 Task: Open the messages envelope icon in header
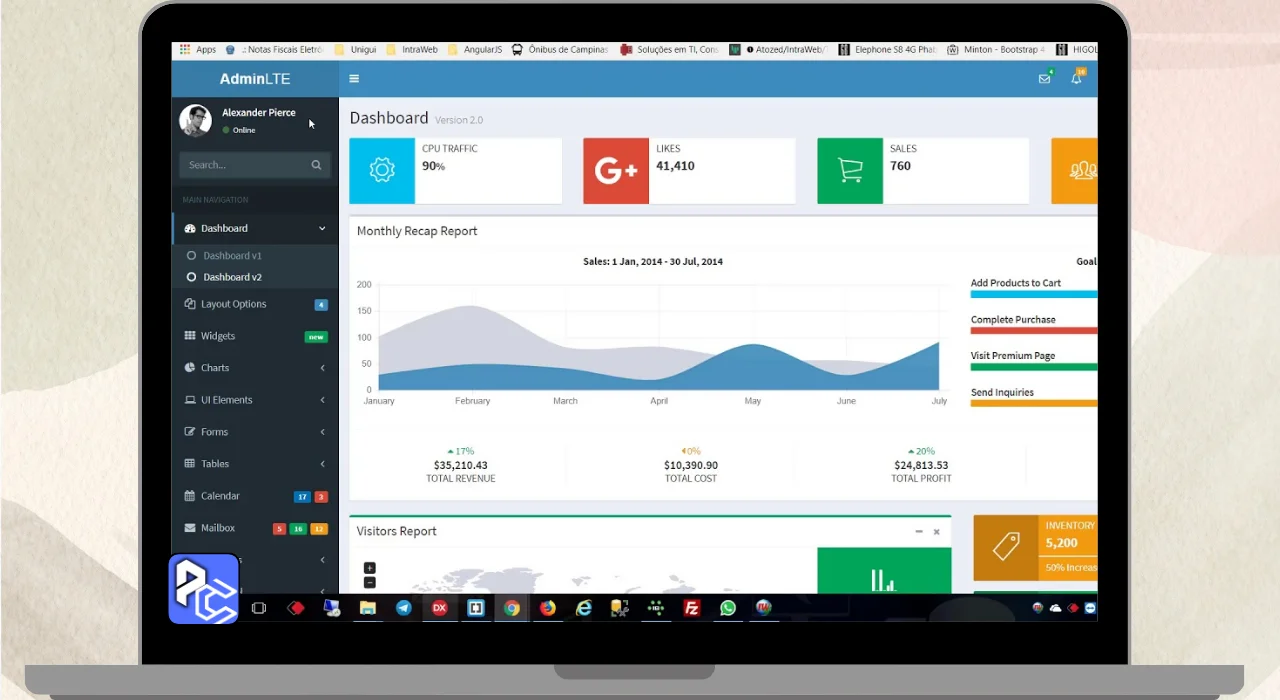coord(1044,79)
